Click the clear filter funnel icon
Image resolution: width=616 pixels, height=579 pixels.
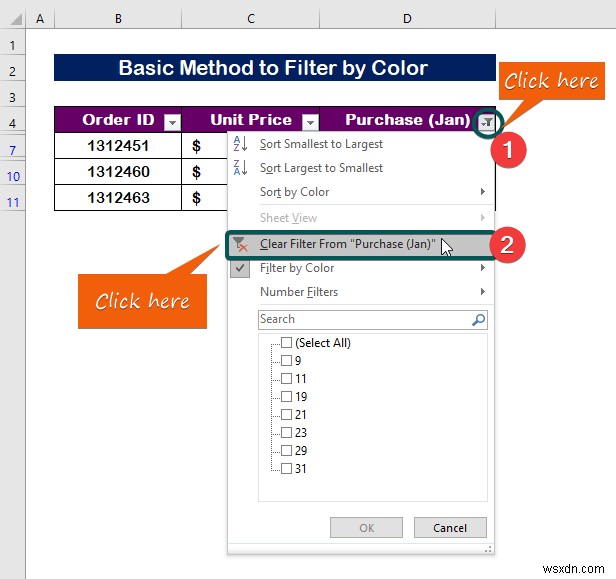240,244
